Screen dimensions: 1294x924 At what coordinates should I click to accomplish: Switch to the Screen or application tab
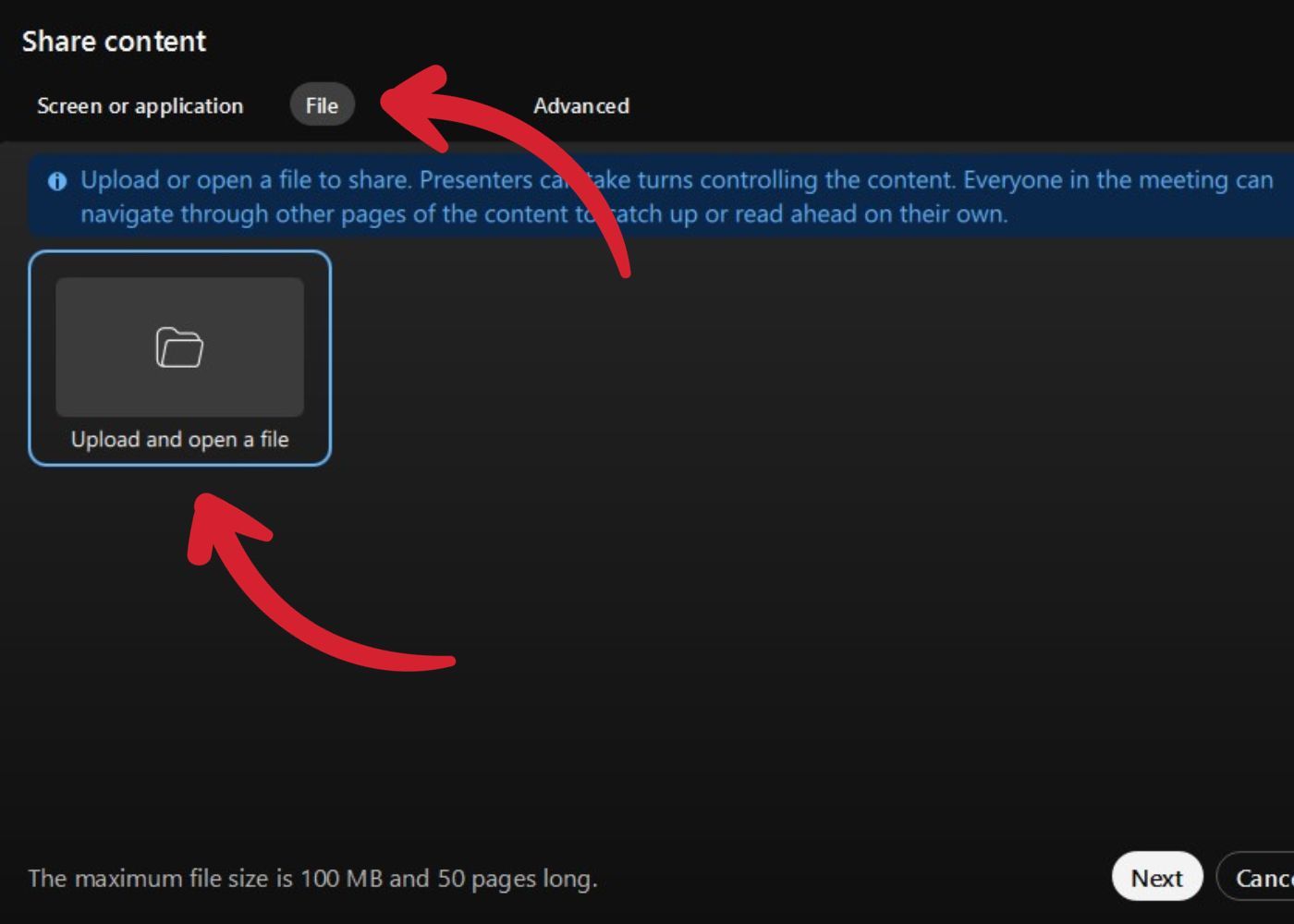coord(140,105)
